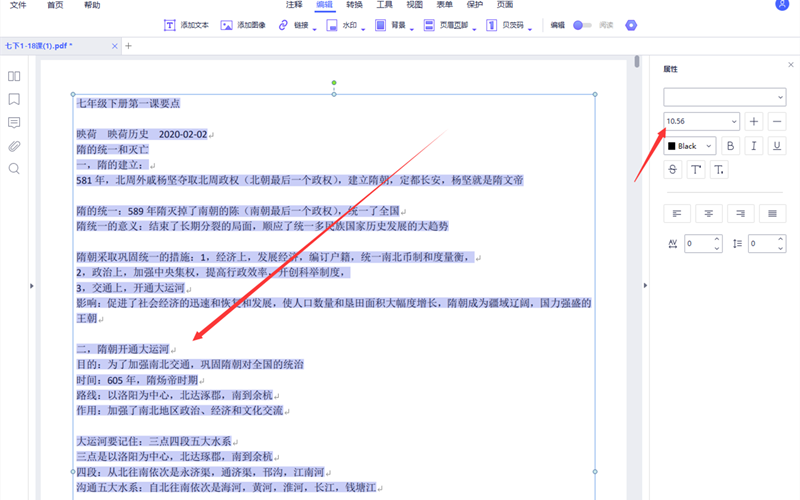
Task: Click the superscript icon
Action: [696, 170]
